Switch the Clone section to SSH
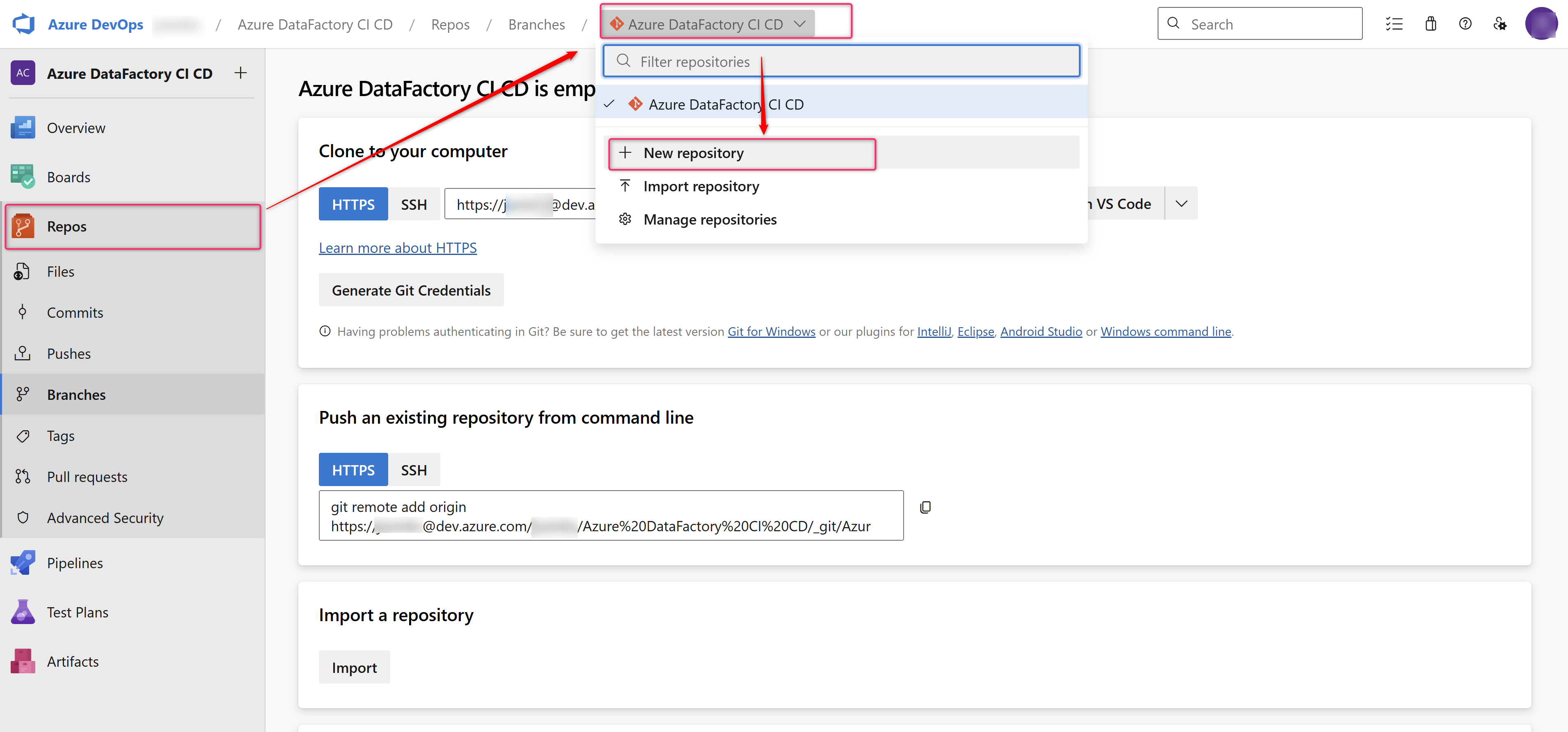This screenshot has height=732, width=1568. [413, 204]
